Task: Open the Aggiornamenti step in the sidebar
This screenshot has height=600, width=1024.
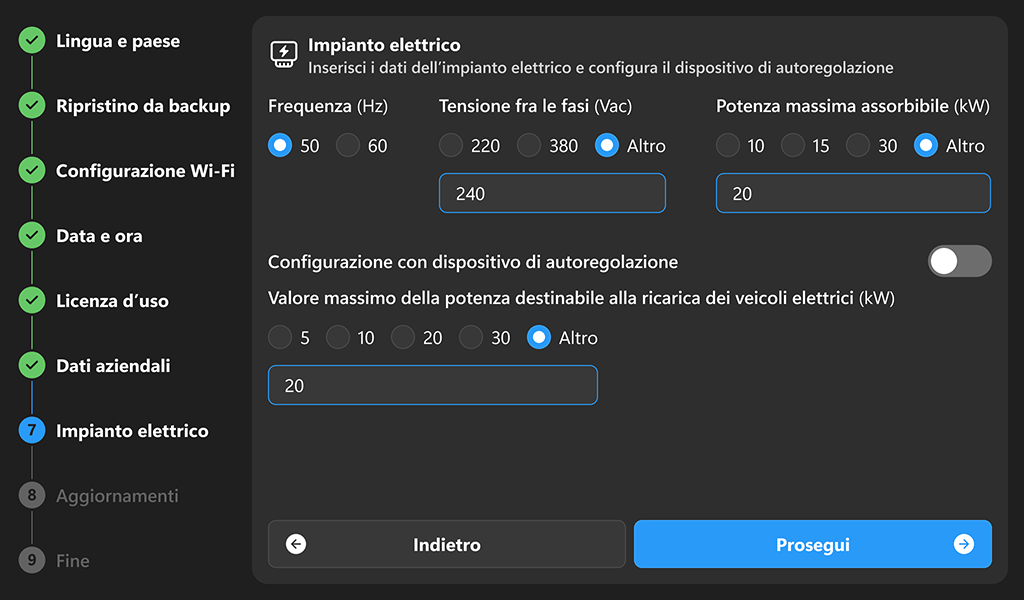Action: tap(118, 495)
